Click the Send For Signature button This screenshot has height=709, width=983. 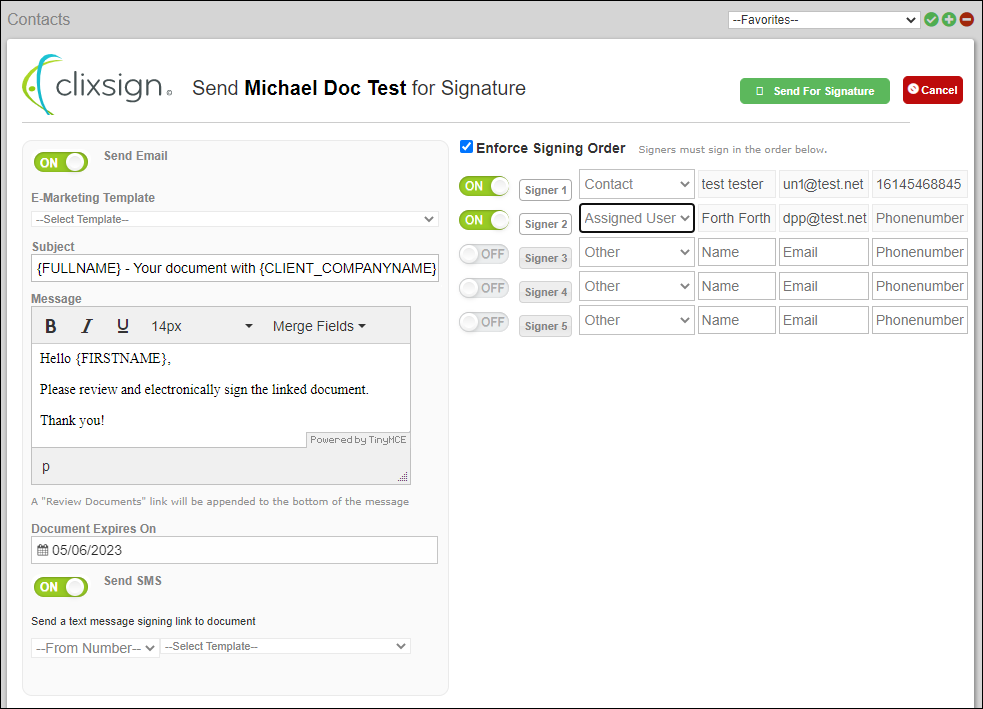pyautogui.click(x=814, y=91)
